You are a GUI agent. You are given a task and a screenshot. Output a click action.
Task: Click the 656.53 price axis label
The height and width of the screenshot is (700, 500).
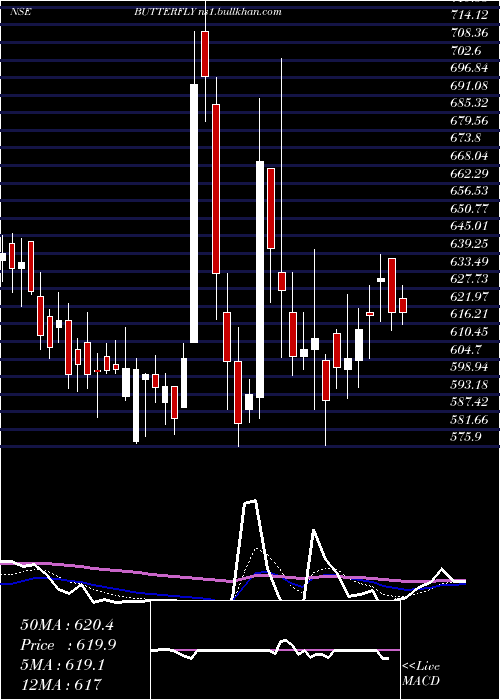[x=468, y=191]
